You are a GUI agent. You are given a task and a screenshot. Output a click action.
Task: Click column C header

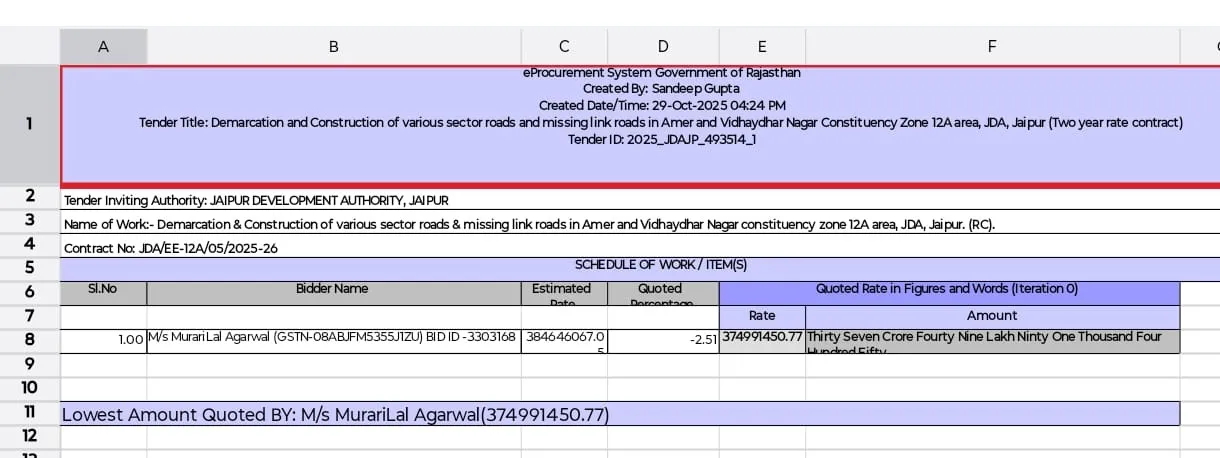[x=564, y=46]
